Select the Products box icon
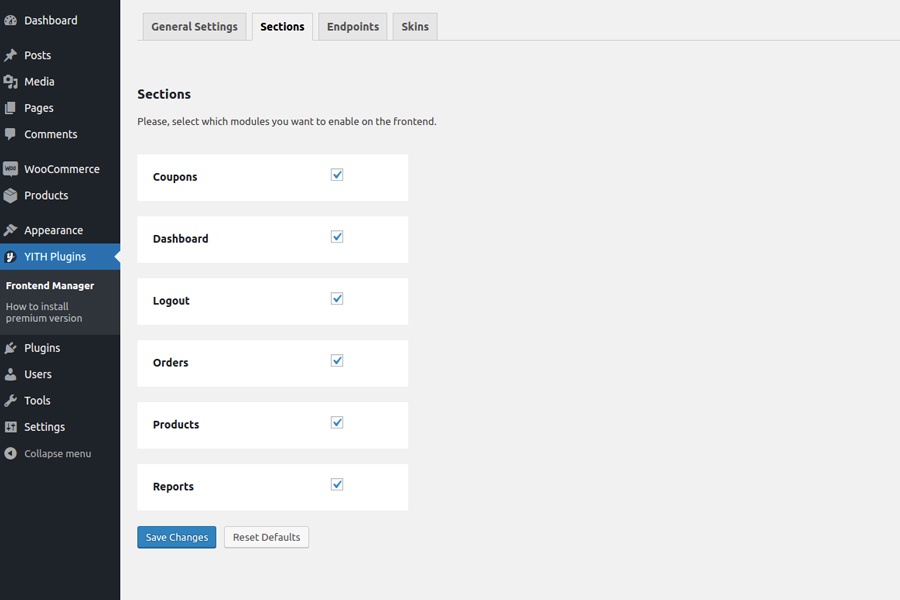Image resolution: width=900 pixels, height=600 pixels. pyautogui.click(x=11, y=196)
